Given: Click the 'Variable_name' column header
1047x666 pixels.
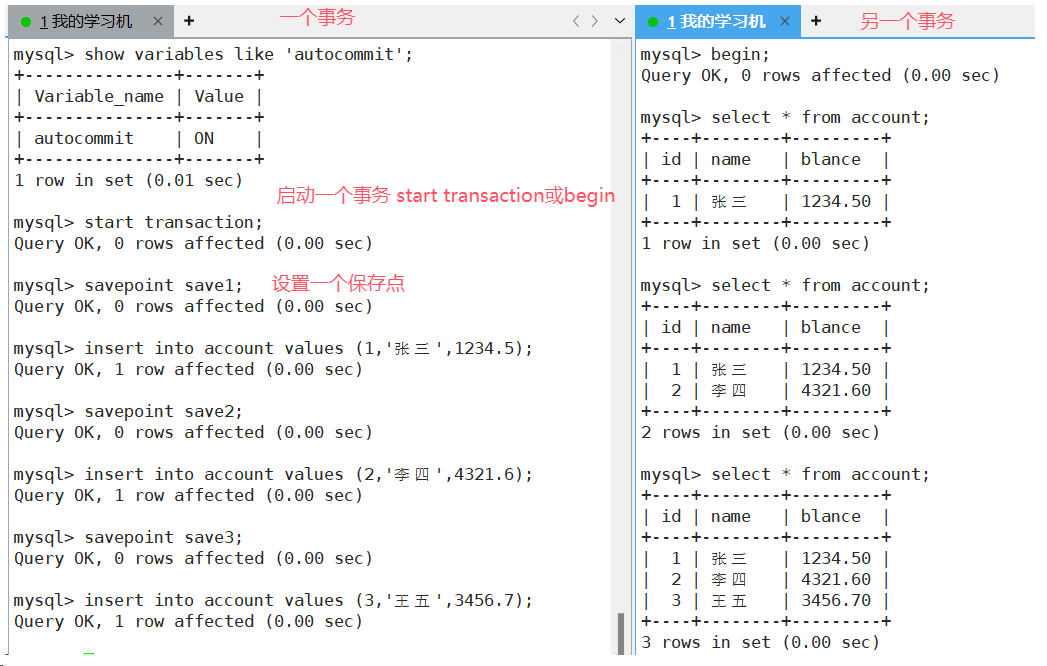Looking at the screenshot, I should (x=99, y=97).
